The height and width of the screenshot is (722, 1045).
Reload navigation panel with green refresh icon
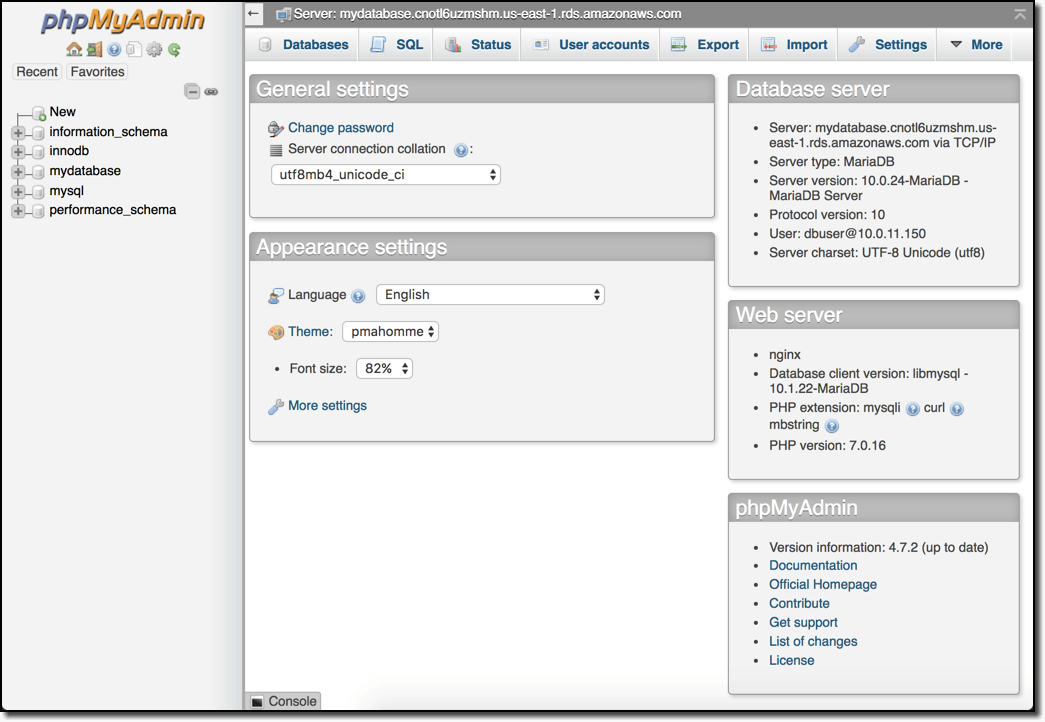tap(174, 49)
